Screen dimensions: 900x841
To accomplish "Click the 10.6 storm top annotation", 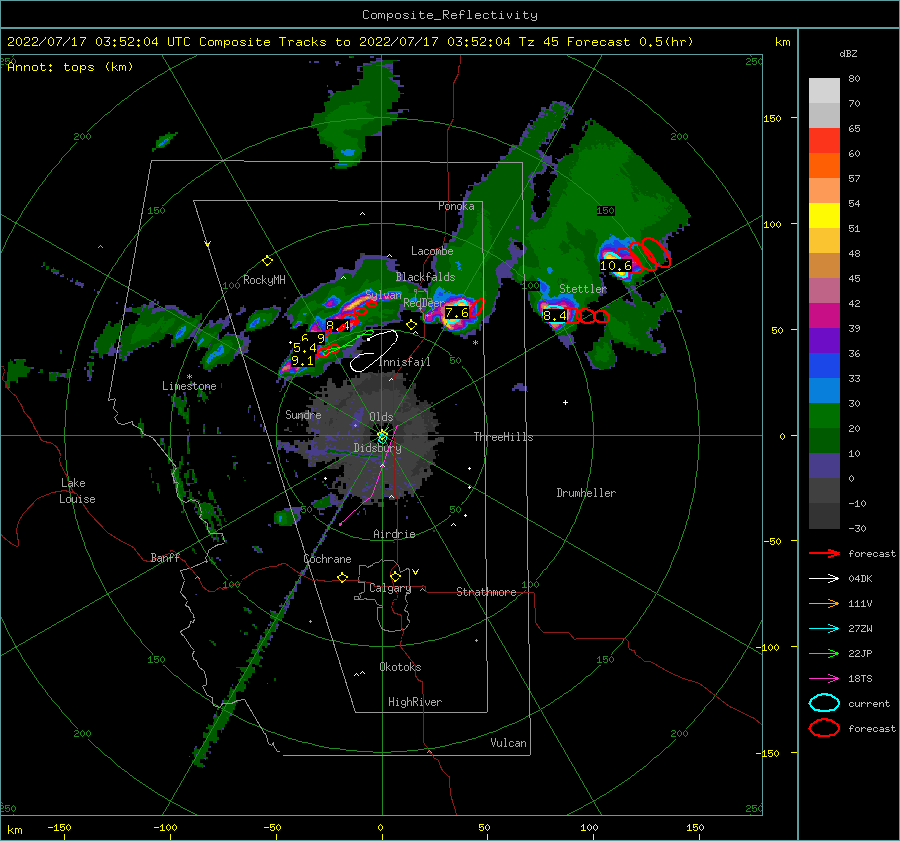I will click(x=616, y=266).
